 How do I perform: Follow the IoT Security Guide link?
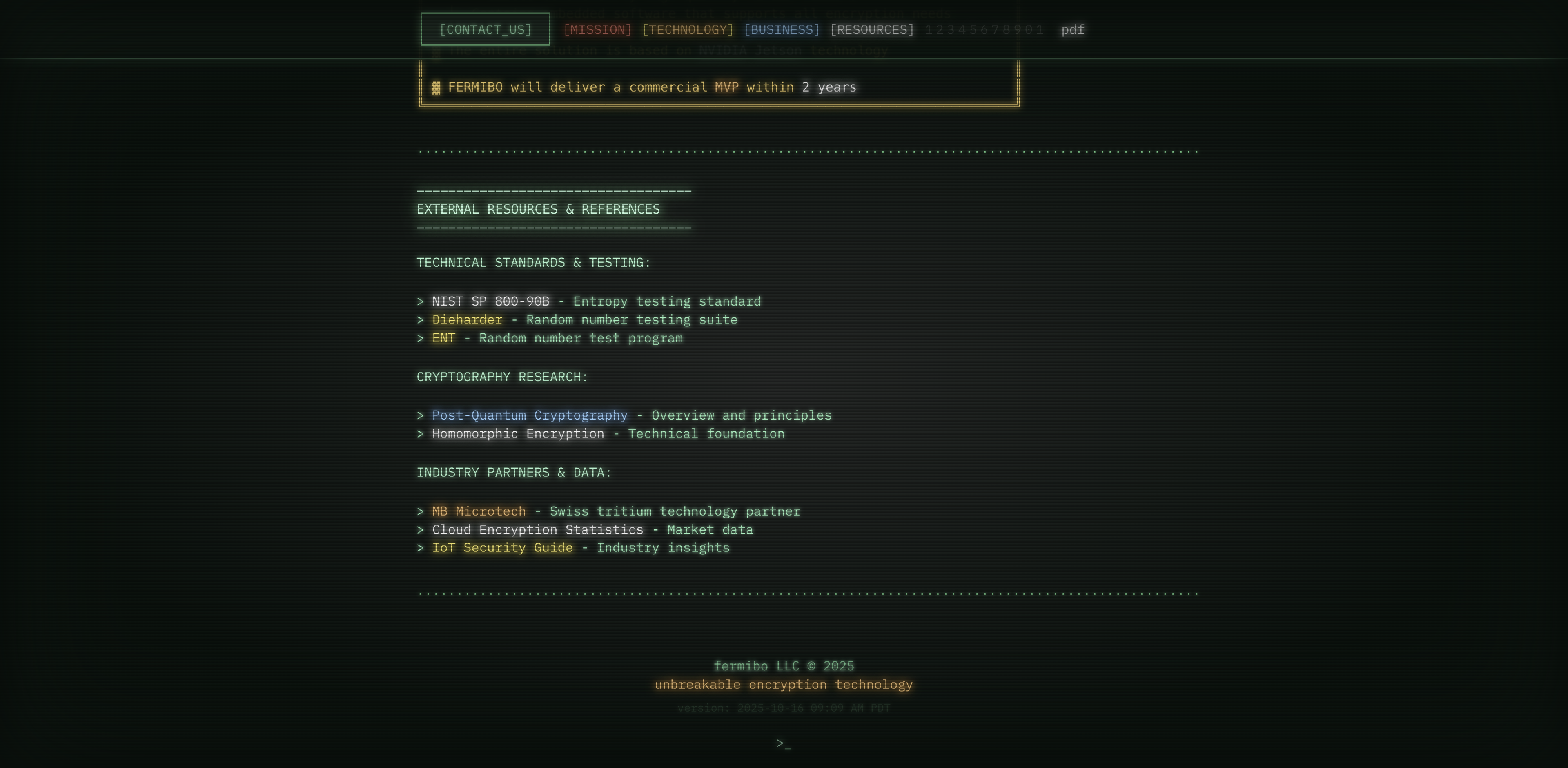pos(502,547)
